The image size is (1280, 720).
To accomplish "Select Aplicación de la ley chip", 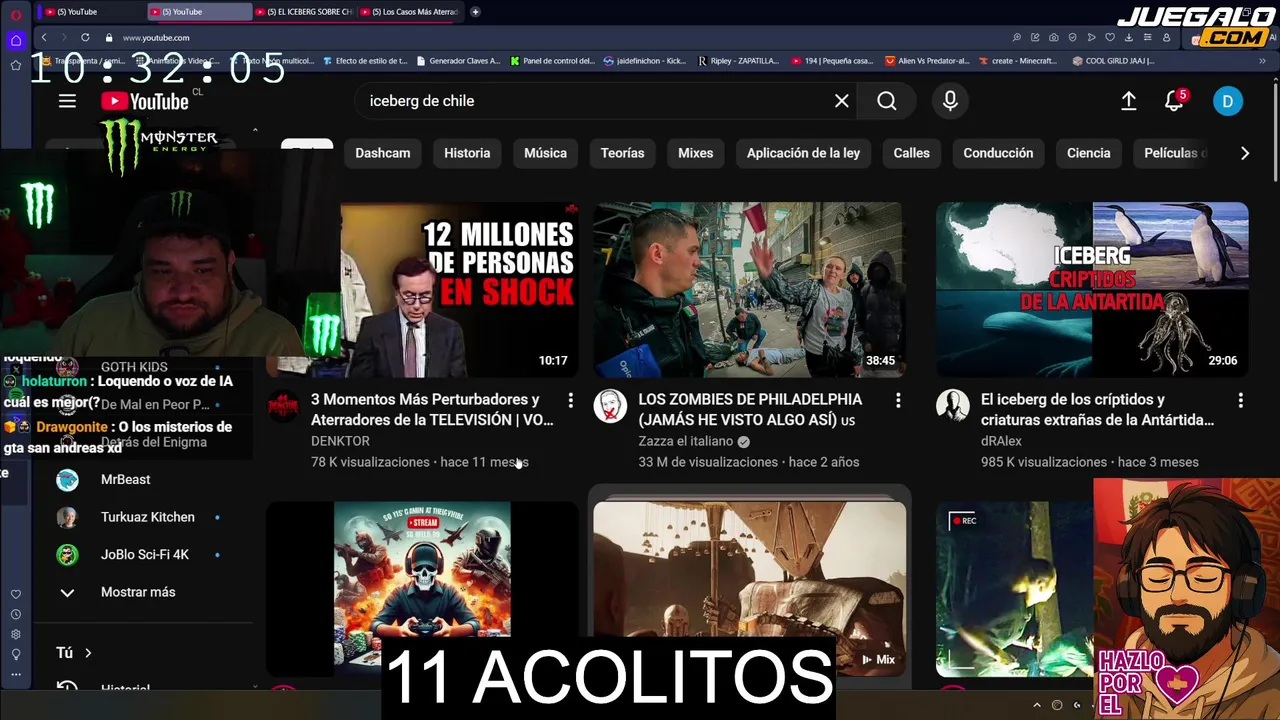I will (803, 153).
